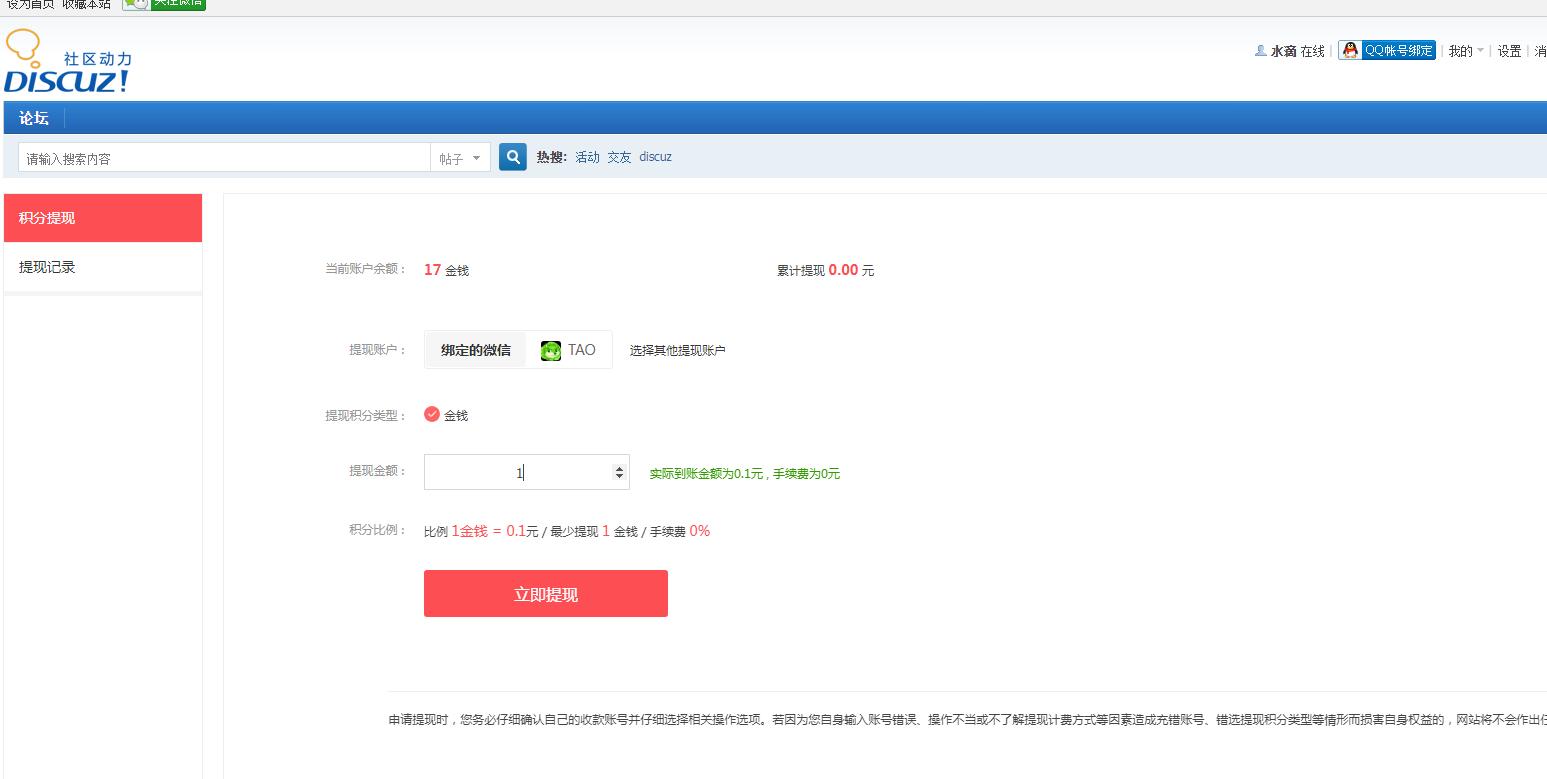Click the search content input field

[x=224, y=158]
